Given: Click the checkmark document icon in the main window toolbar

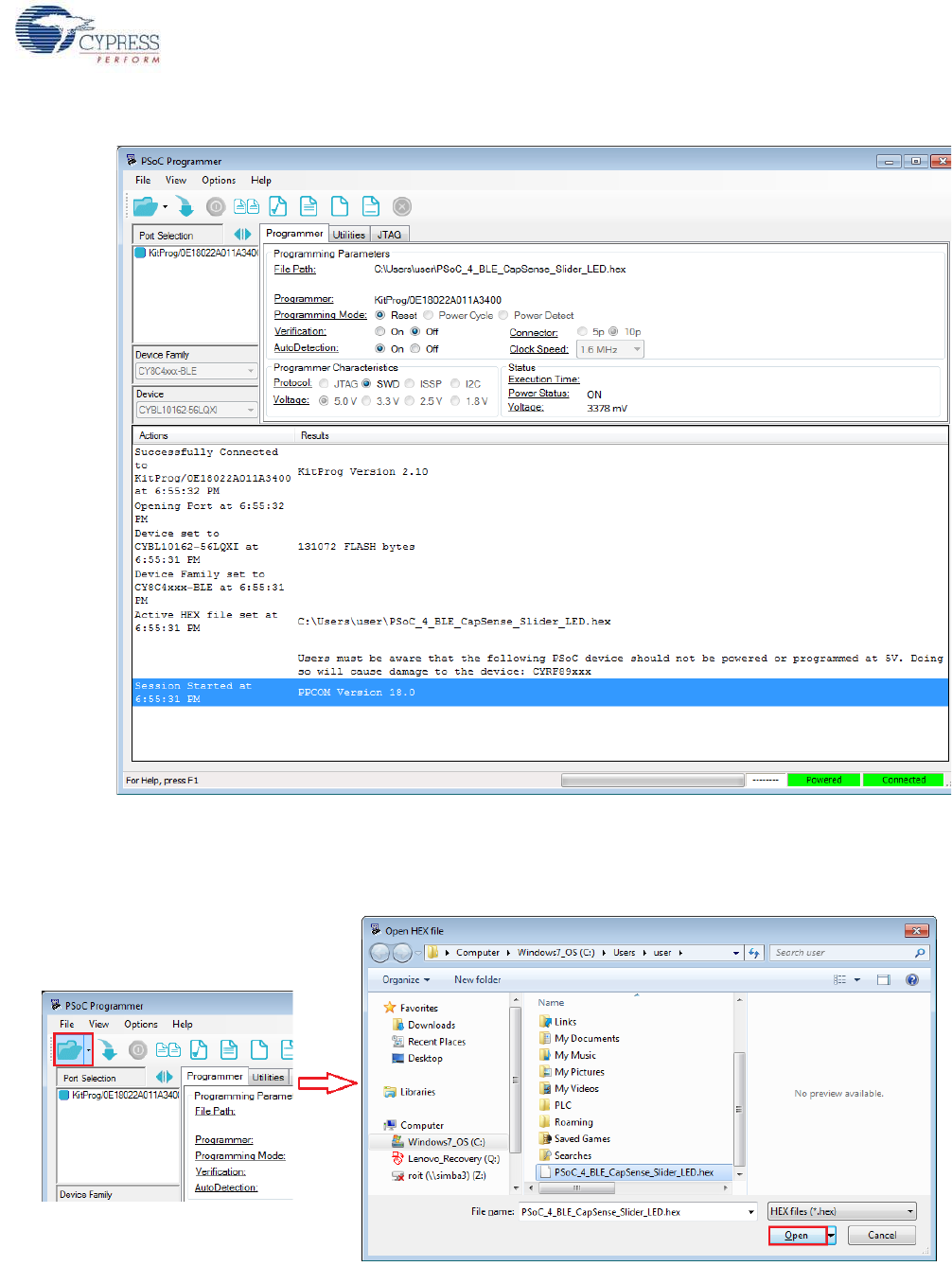Looking at the screenshot, I should coord(278,206).
